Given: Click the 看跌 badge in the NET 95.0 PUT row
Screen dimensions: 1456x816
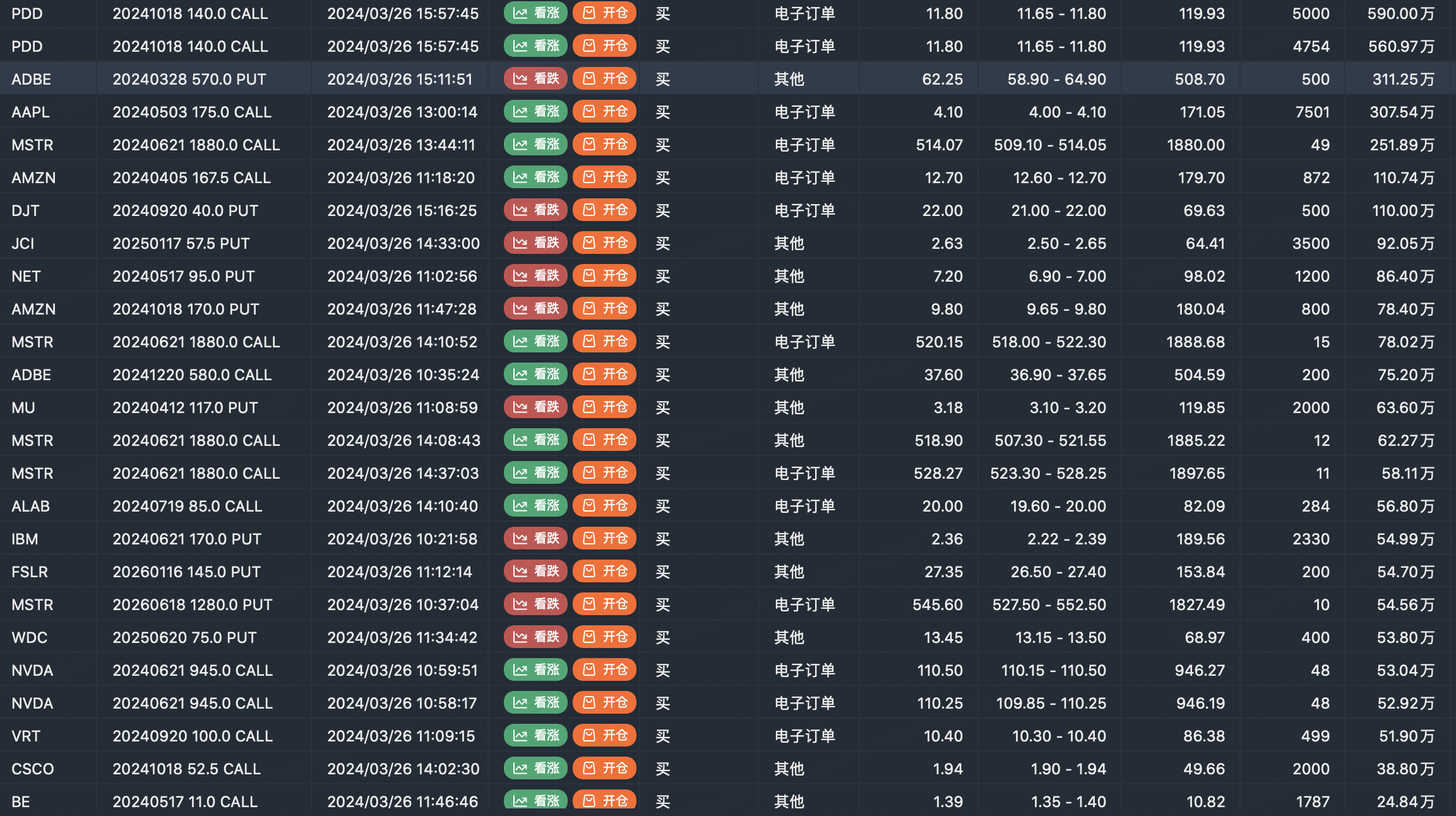Looking at the screenshot, I should 535,276.
